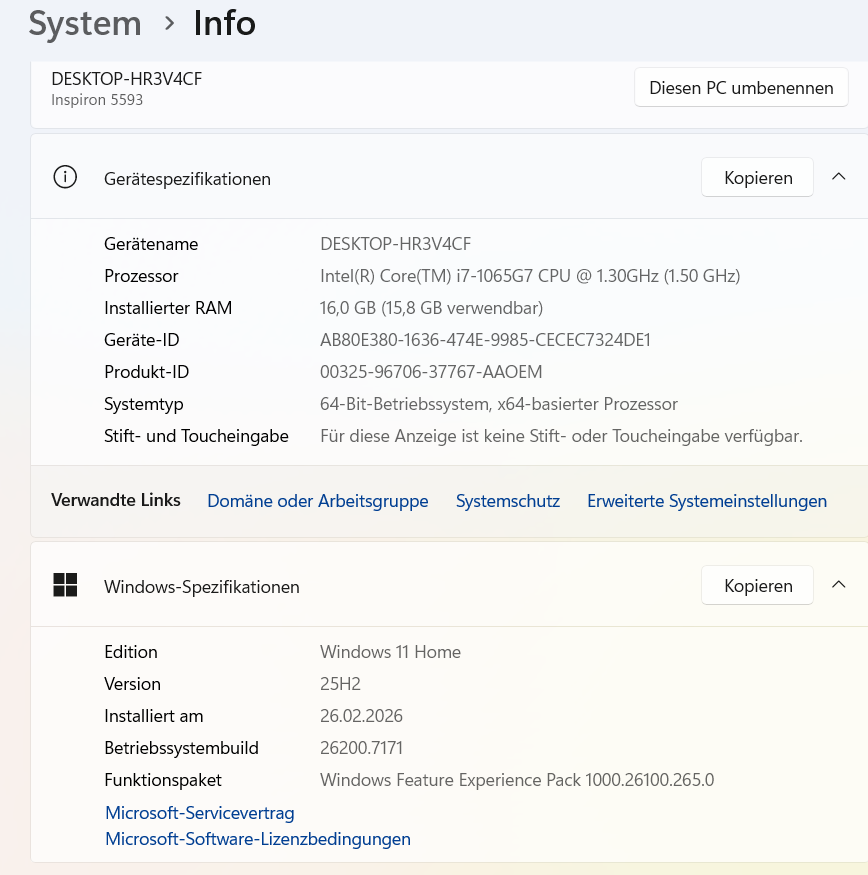This screenshot has width=868, height=875.
Task: Click the Gerätename label
Action: tap(151, 244)
